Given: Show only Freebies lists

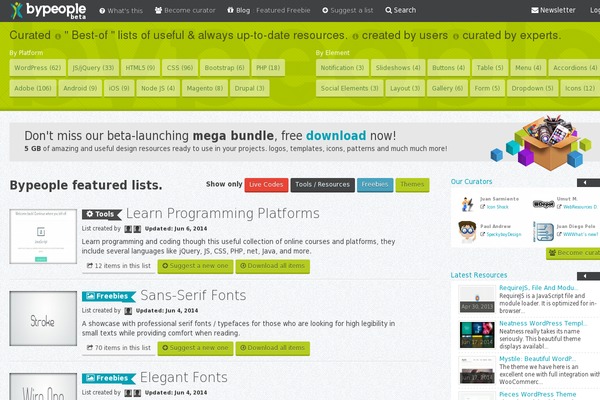Looking at the screenshot, I should (375, 185).
